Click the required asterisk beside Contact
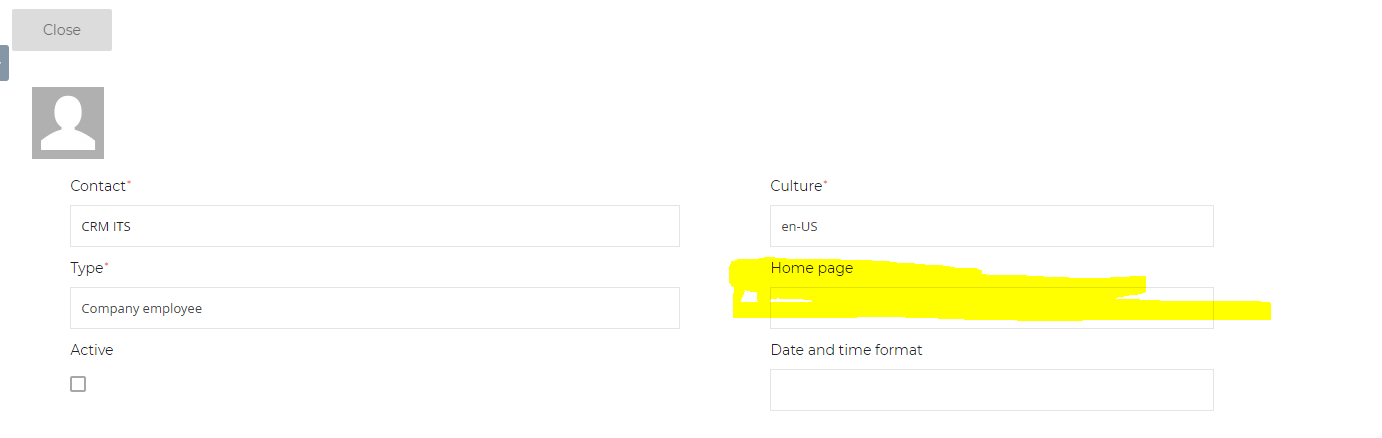 (x=129, y=183)
